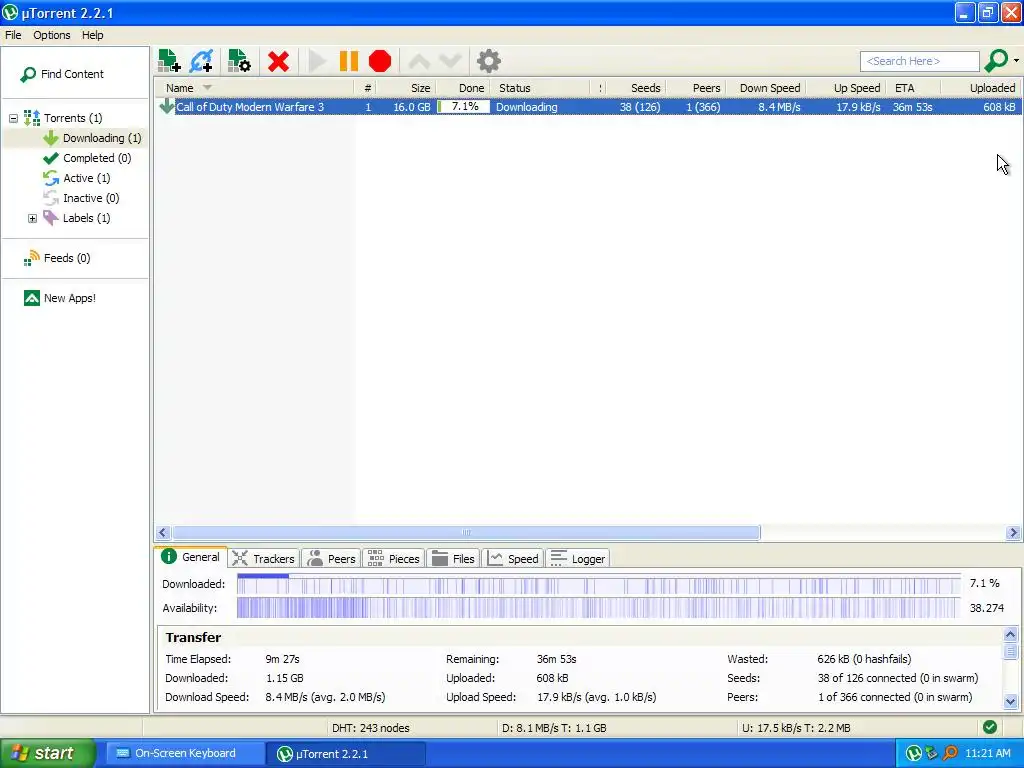Click the Start torrent play icon

(317, 61)
